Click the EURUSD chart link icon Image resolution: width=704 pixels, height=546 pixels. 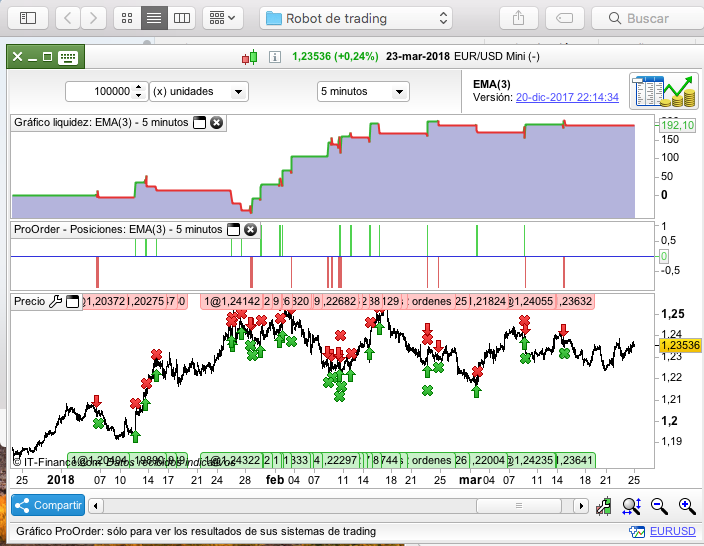point(636,532)
